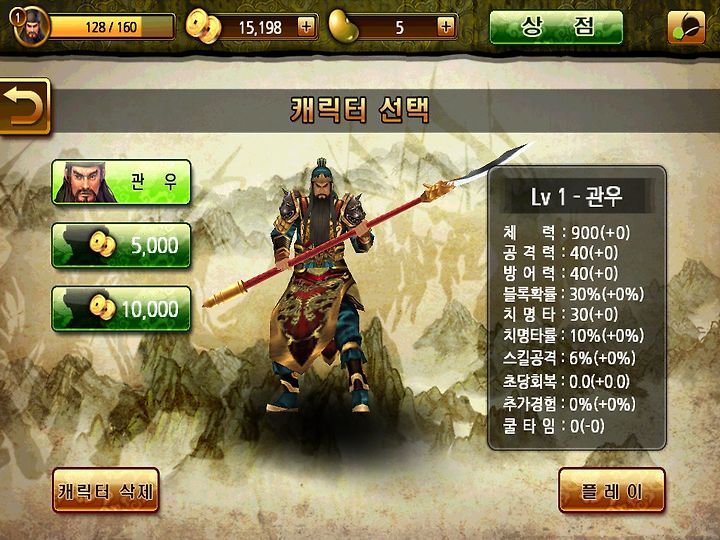Viewport: 720px width, 540px height.
Task: Start the game with 플레이 button
Action: pos(612,490)
